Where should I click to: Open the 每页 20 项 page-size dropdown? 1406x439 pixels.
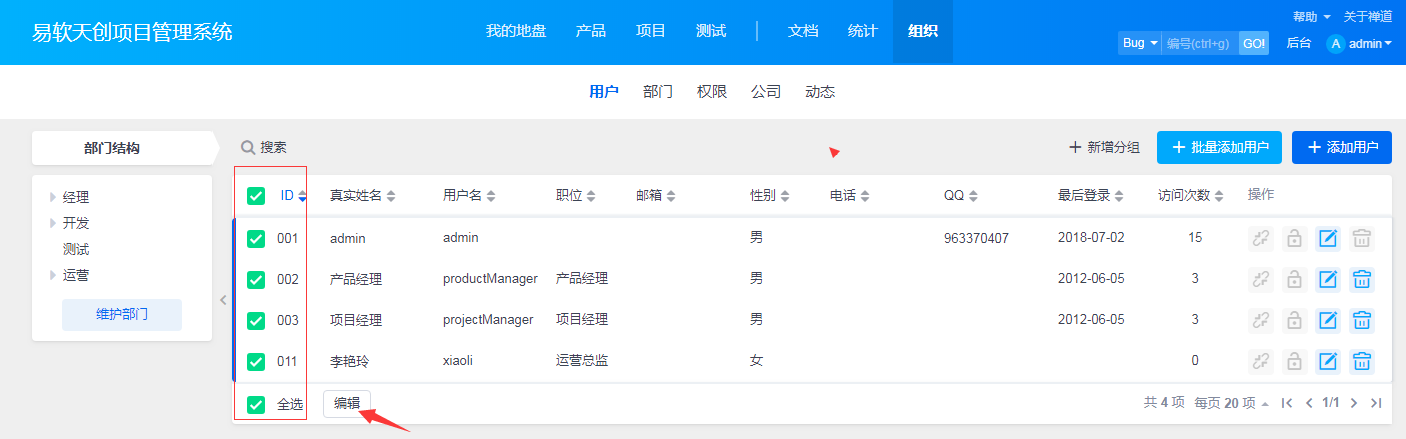click(x=1233, y=403)
